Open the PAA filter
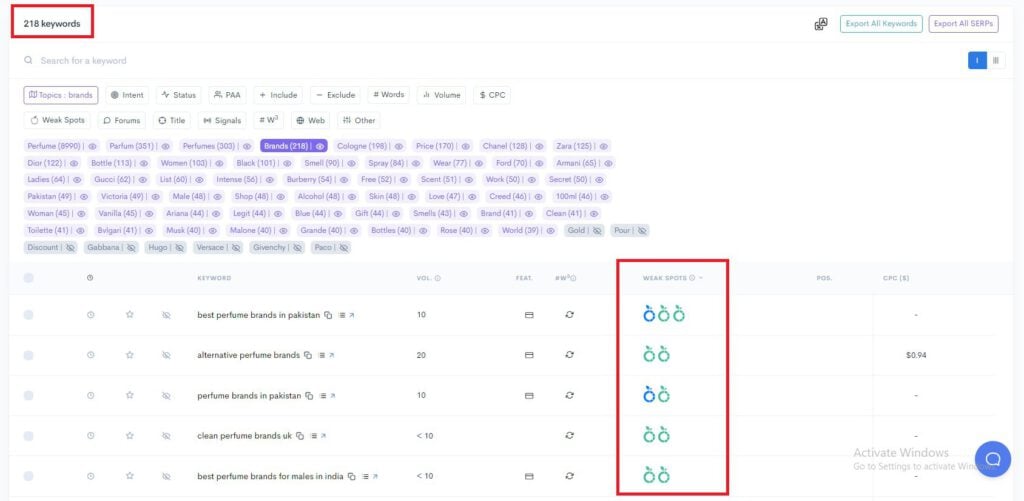Image resolution: width=1024 pixels, height=501 pixels. 227,95
